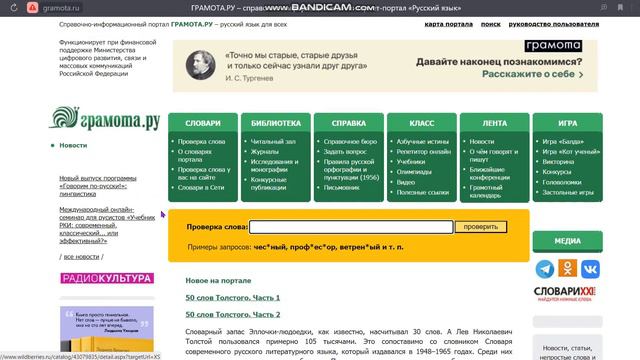The width and height of the screenshot is (640, 360).
Task: Open О словарях портала item
Action: pos(195,156)
